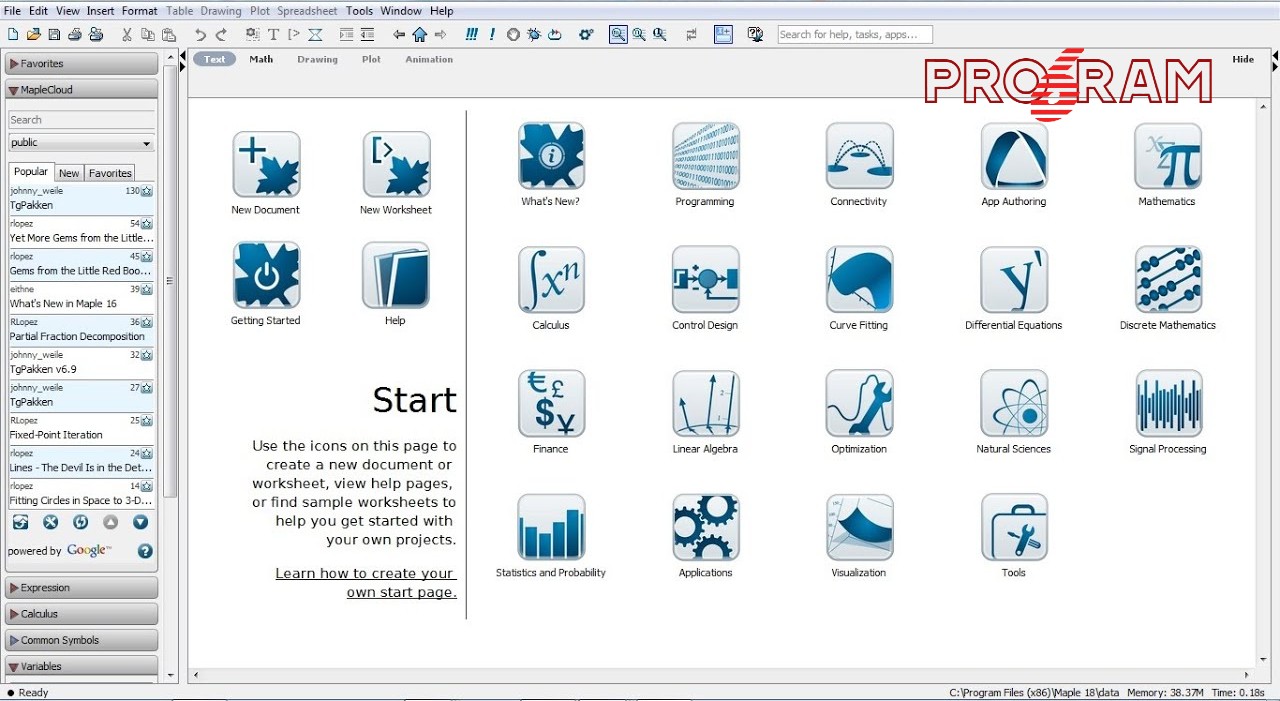Click the MapleCloud Search field
The width and height of the screenshot is (1280, 701).
tap(82, 120)
